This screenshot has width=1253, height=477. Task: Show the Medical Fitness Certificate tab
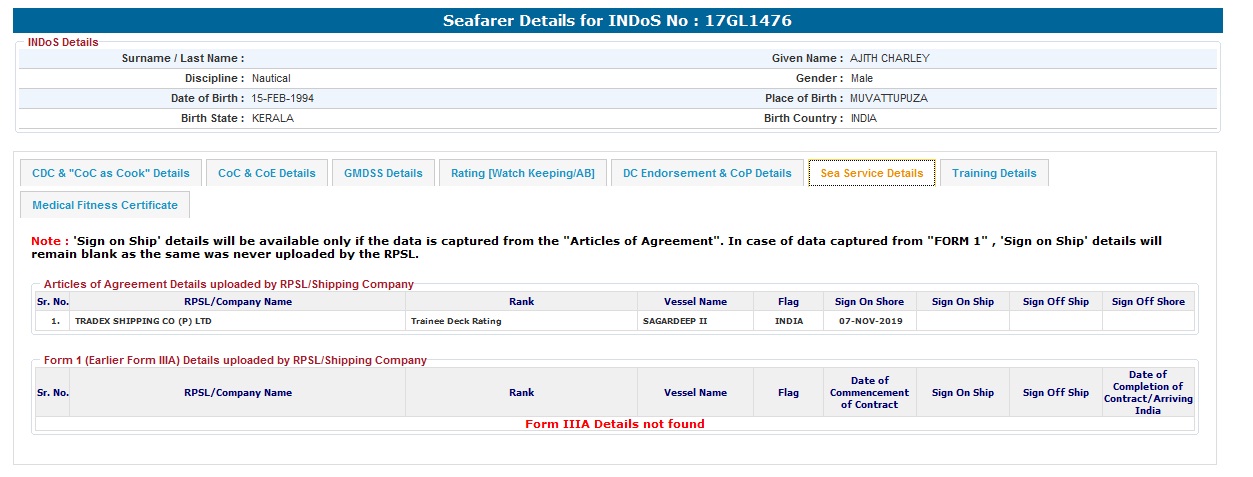tap(105, 205)
